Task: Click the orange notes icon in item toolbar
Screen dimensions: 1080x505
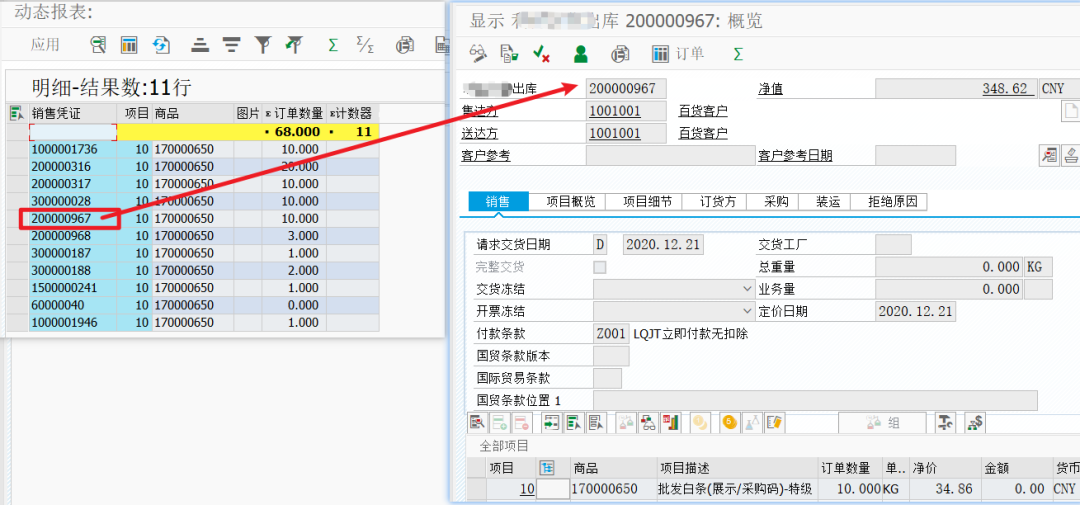Action: [x=775, y=422]
